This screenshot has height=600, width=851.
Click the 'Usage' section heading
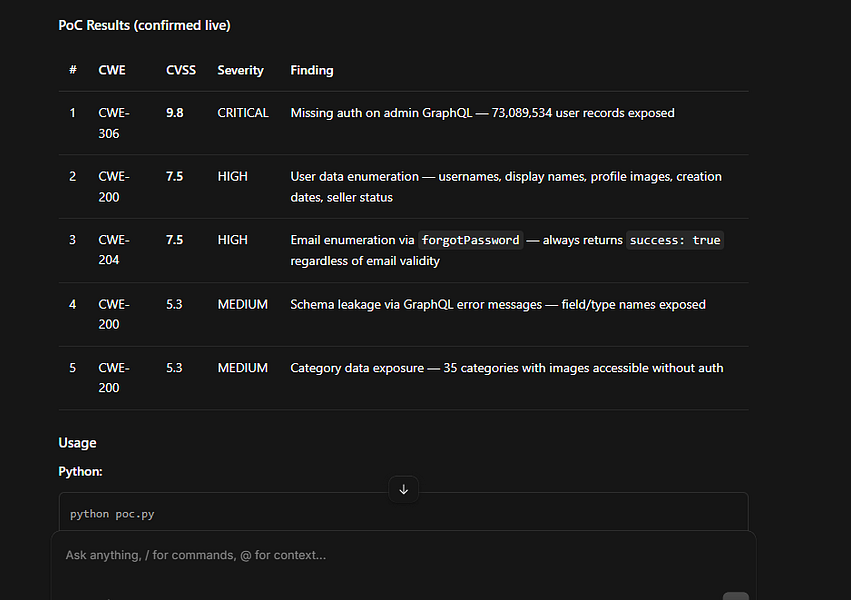(78, 443)
